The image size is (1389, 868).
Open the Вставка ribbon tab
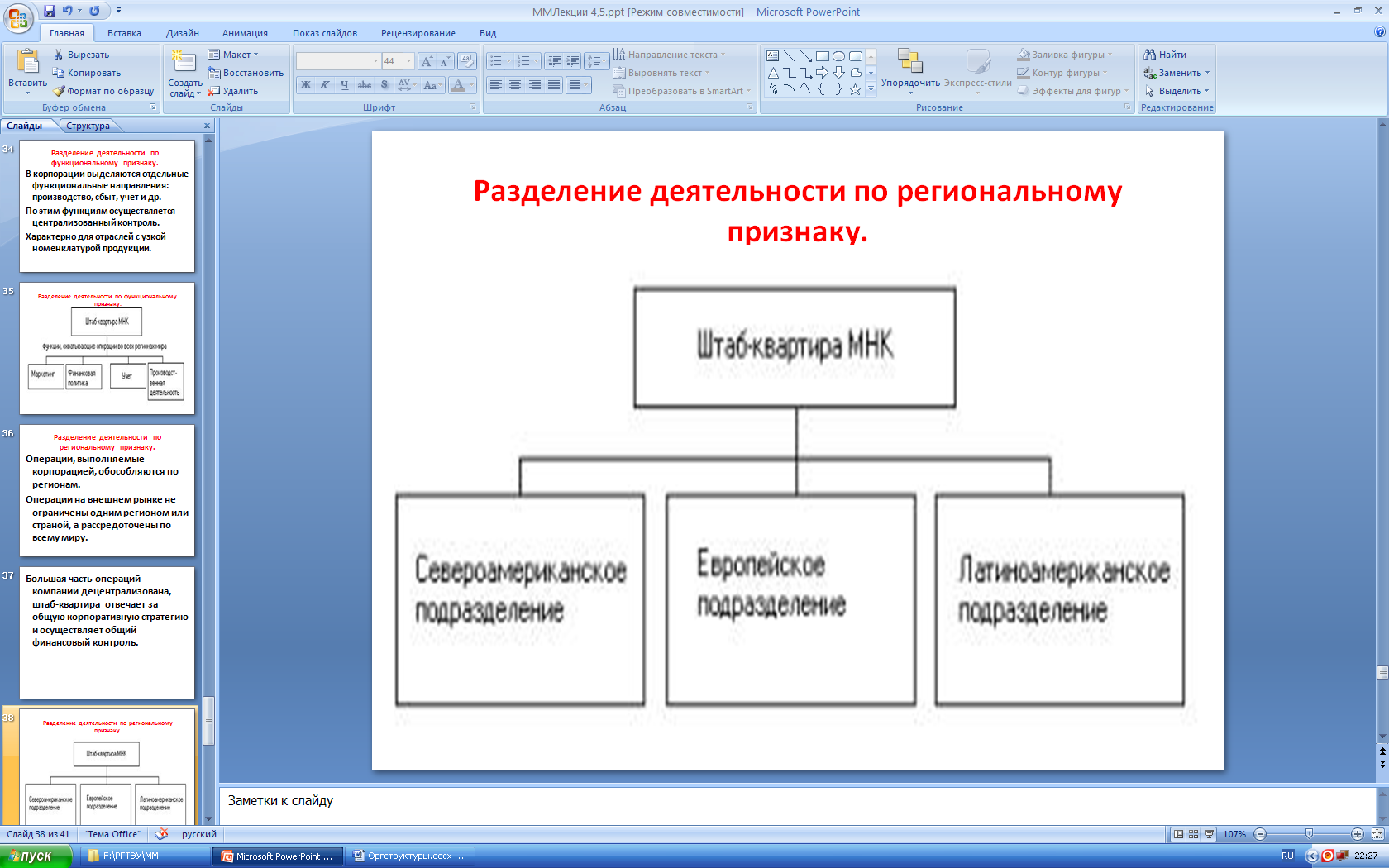(124, 33)
